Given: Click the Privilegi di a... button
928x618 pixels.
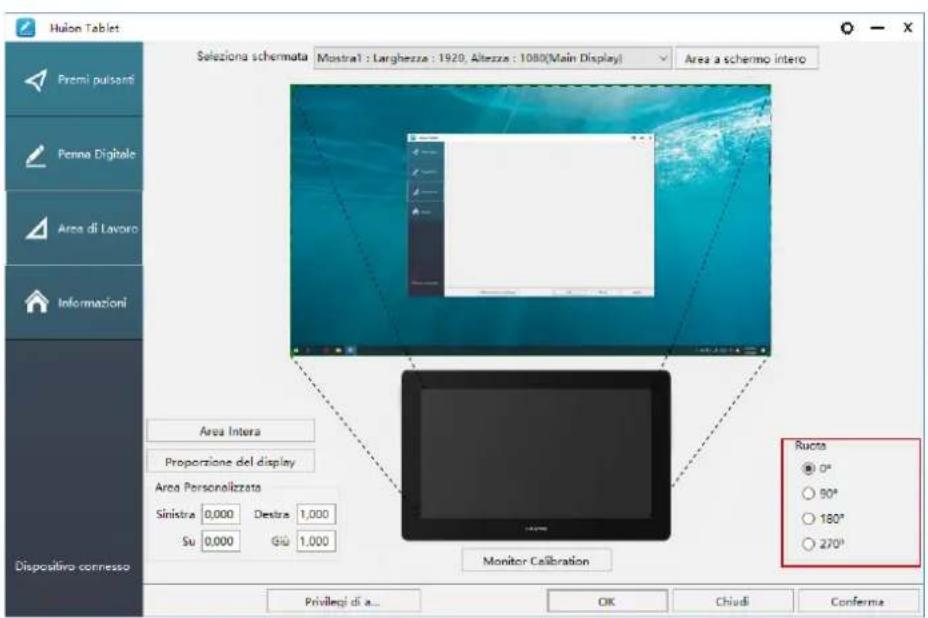Looking at the screenshot, I should 343,601.
